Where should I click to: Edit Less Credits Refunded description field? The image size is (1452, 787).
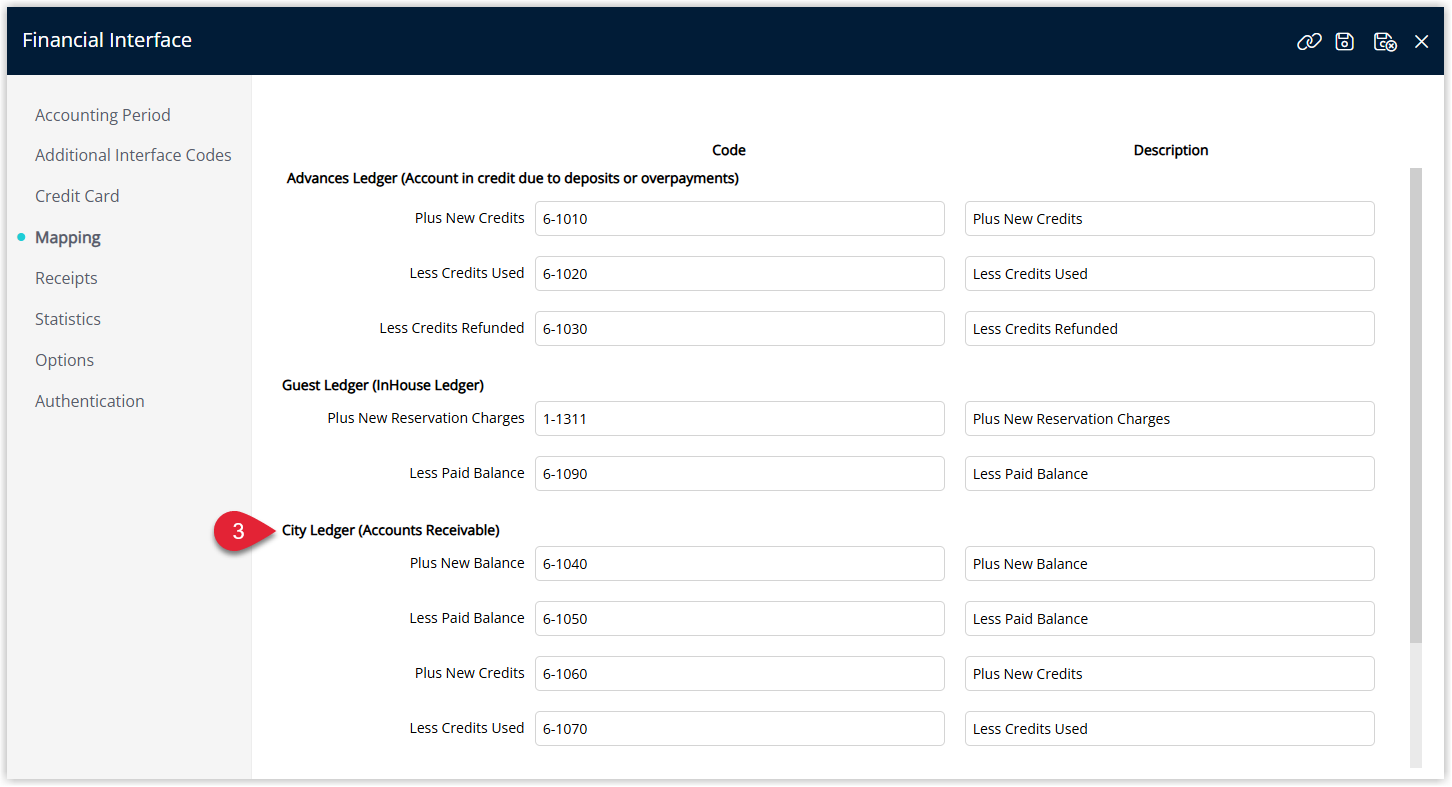point(1169,329)
